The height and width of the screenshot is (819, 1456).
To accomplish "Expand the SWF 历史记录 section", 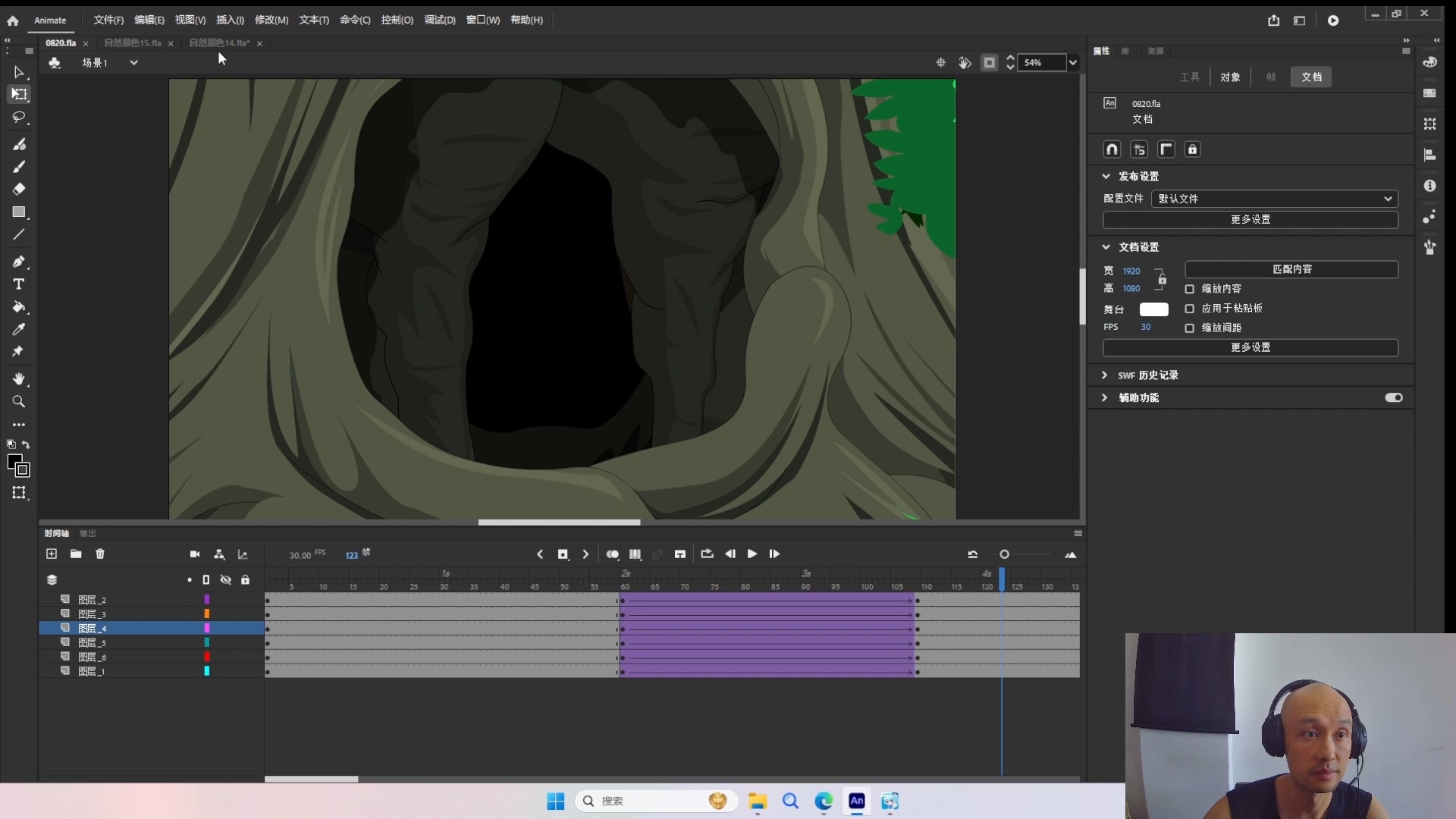I will pos(1105,375).
